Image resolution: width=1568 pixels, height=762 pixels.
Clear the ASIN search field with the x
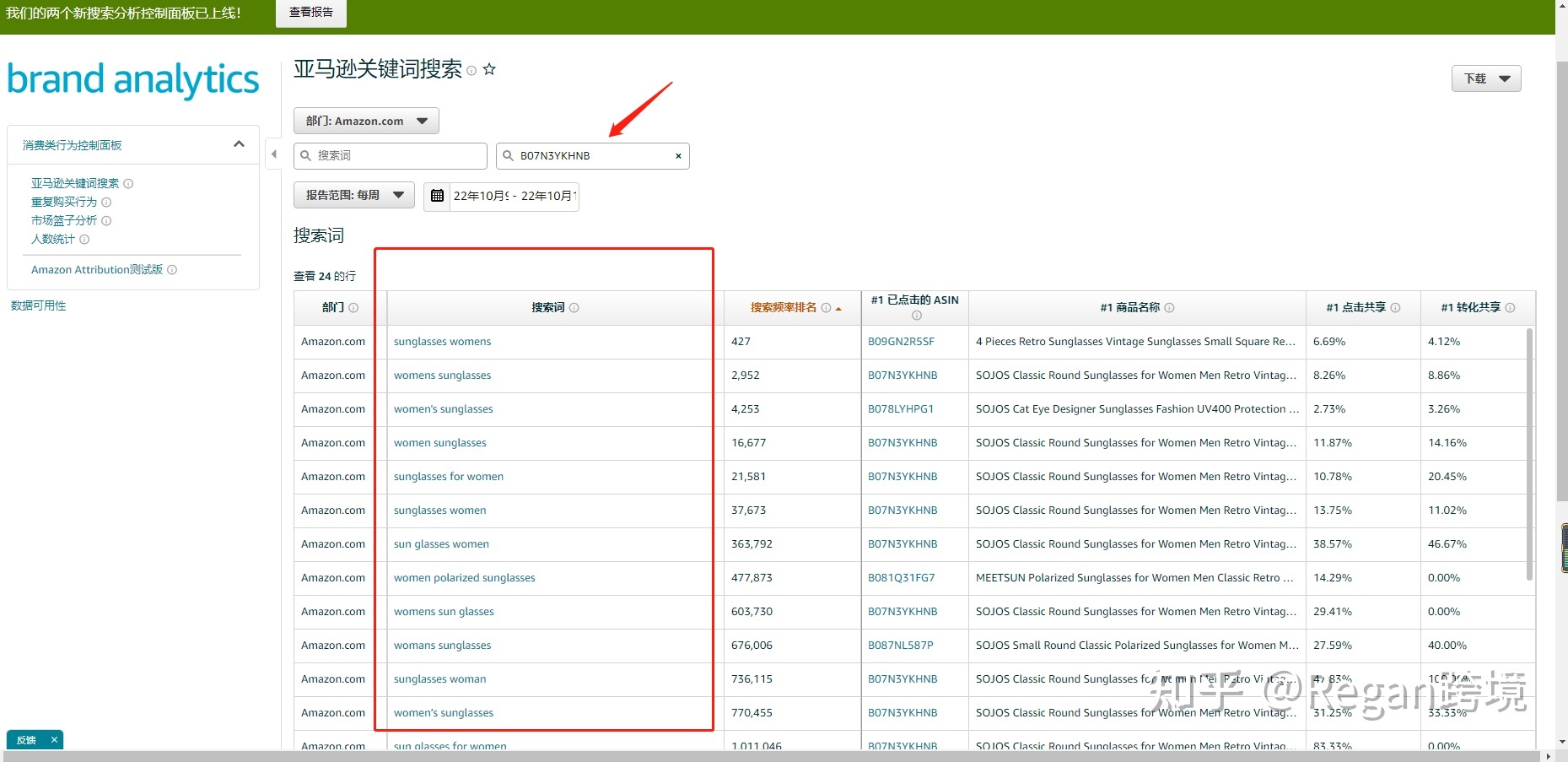click(x=678, y=156)
